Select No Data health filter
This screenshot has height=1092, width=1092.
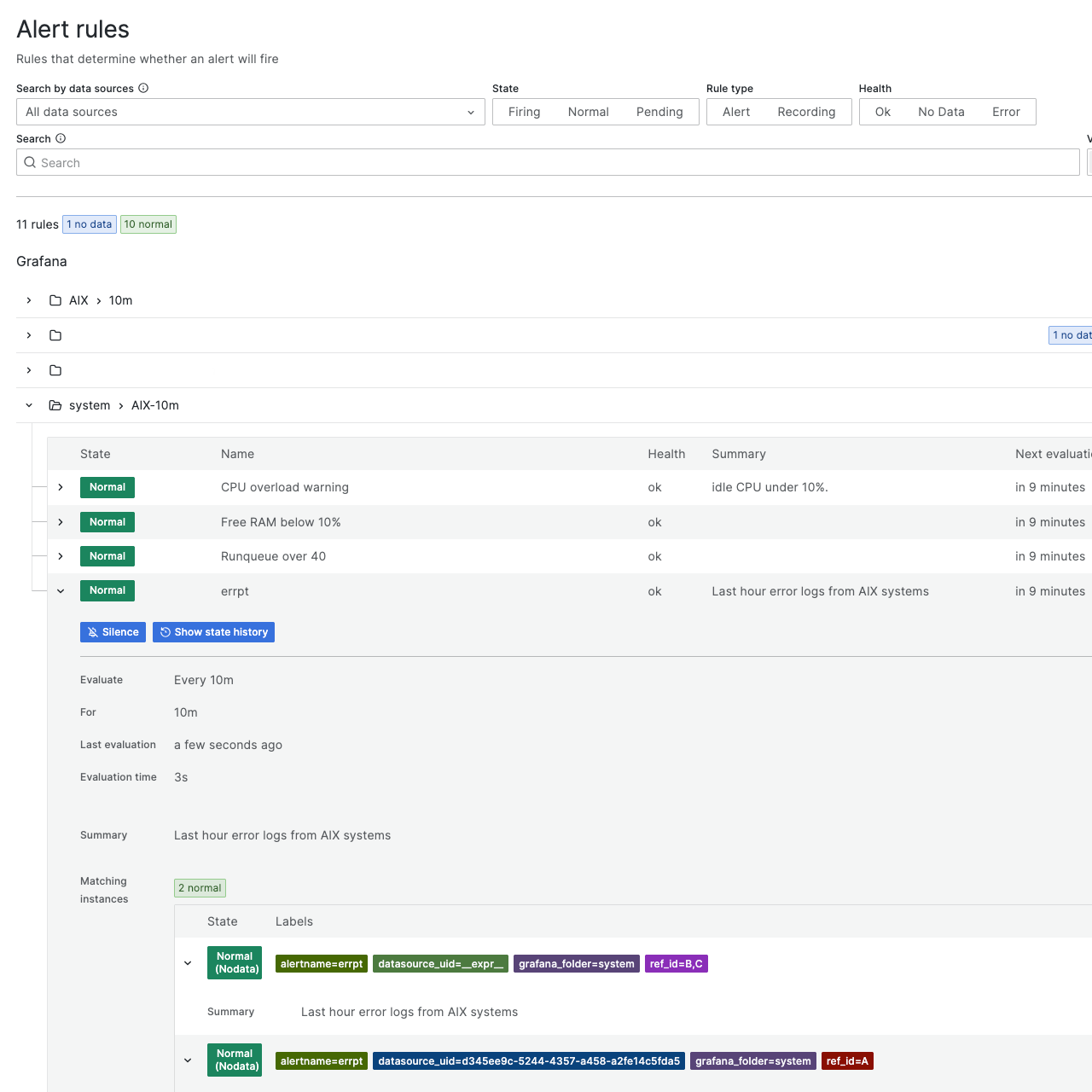coord(940,112)
